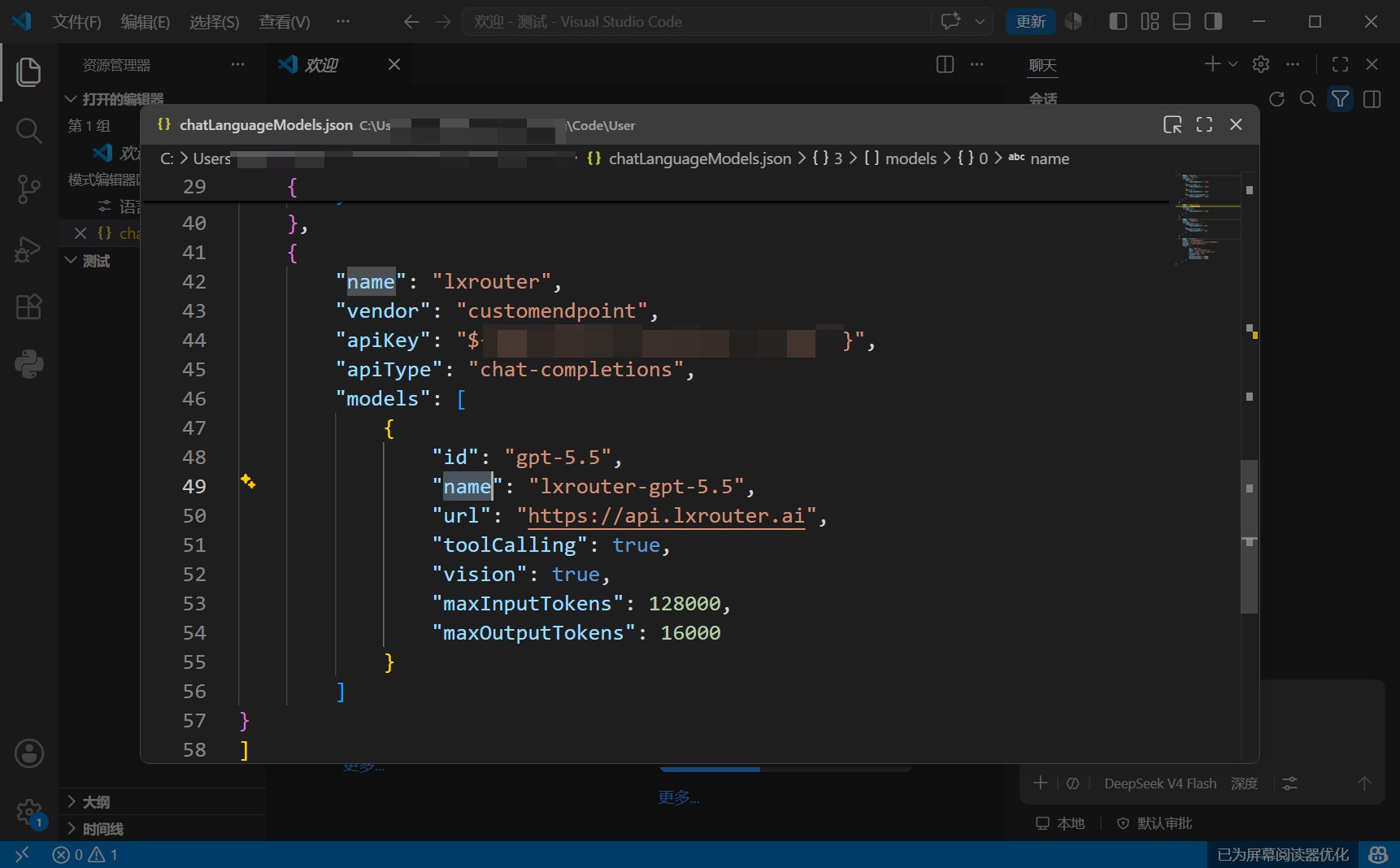This screenshot has height=868, width=1400.
Task: Open the new chat dropdown chevron
Action: 1233,64
